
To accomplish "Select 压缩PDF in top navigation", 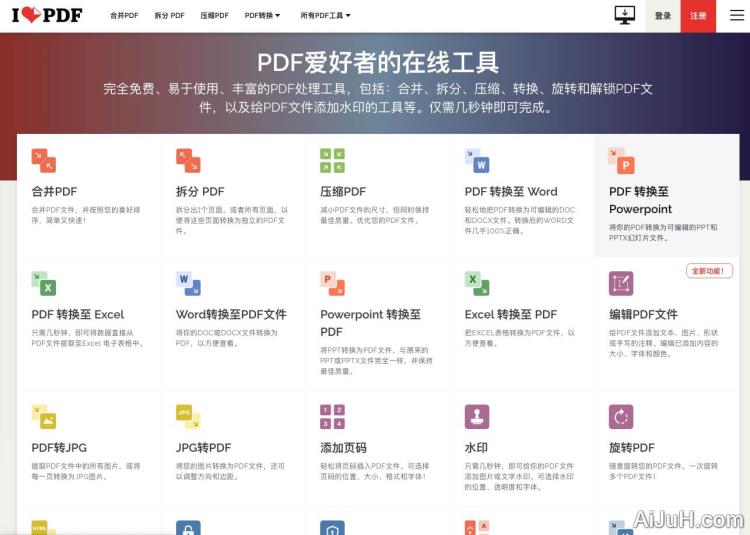I will (x=214, y=15).
